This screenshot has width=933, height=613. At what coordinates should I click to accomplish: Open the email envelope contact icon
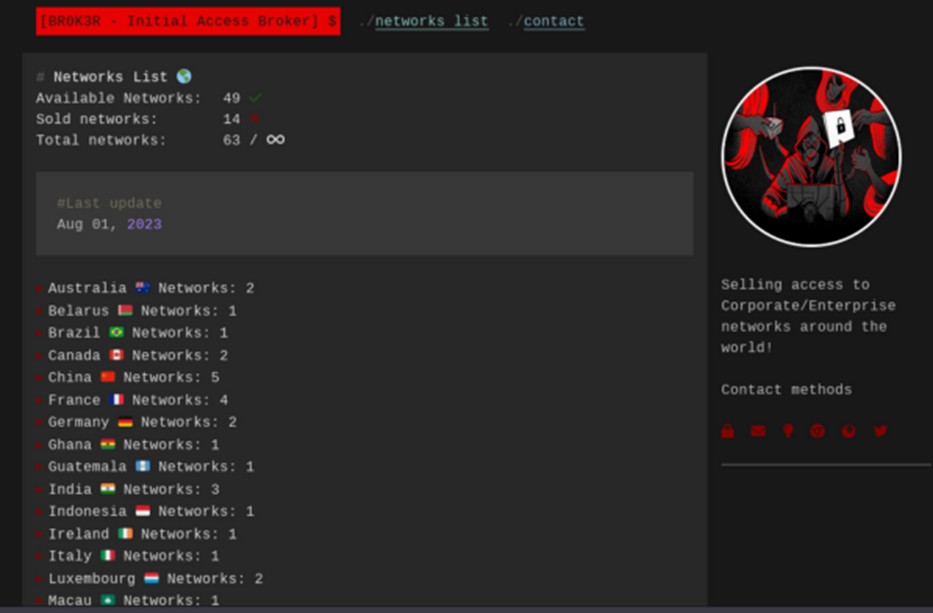pyautogui.click(x=758, y=431)
